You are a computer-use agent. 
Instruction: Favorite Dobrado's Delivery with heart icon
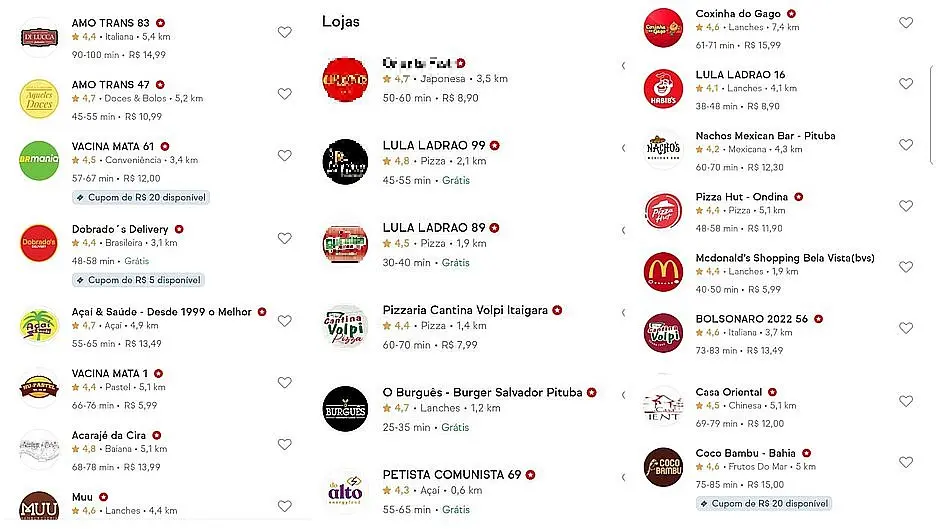tap(285, 238)
